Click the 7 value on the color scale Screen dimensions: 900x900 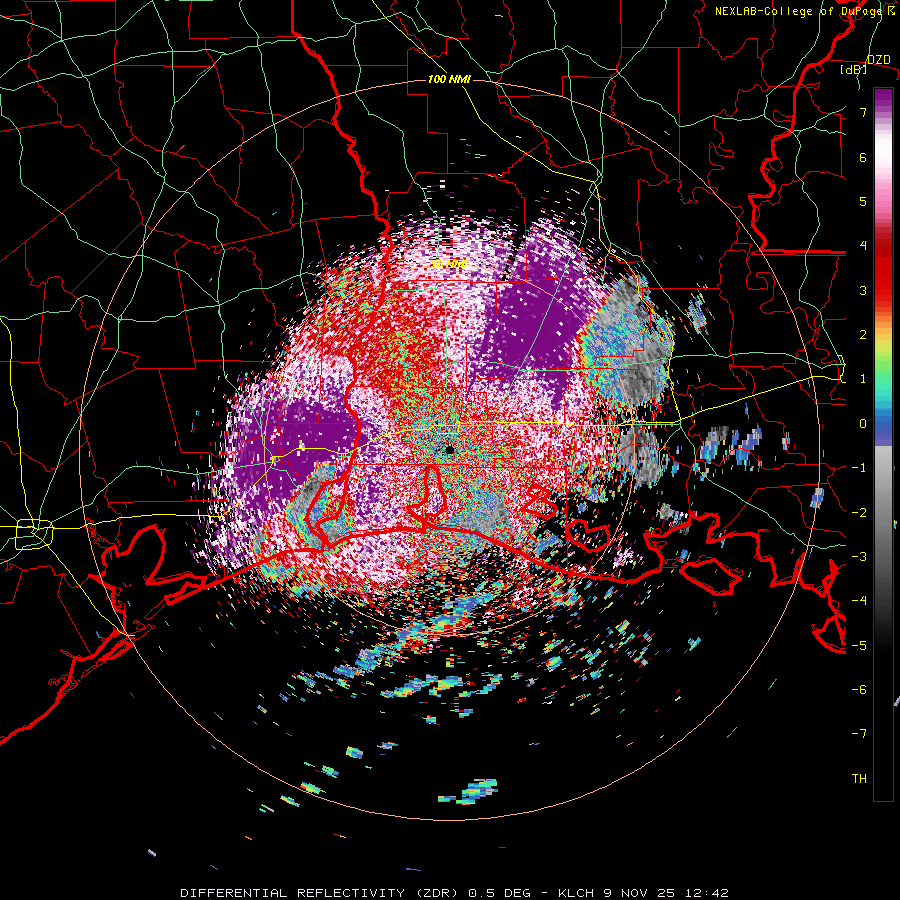(863, 112)
